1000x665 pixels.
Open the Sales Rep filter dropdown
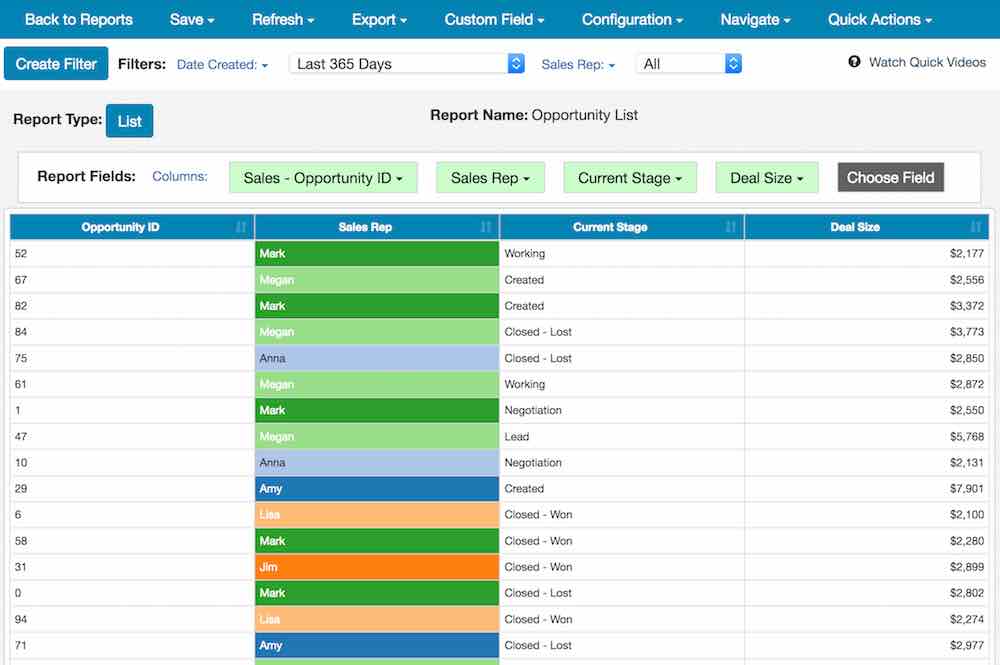(x=579, y=64)
